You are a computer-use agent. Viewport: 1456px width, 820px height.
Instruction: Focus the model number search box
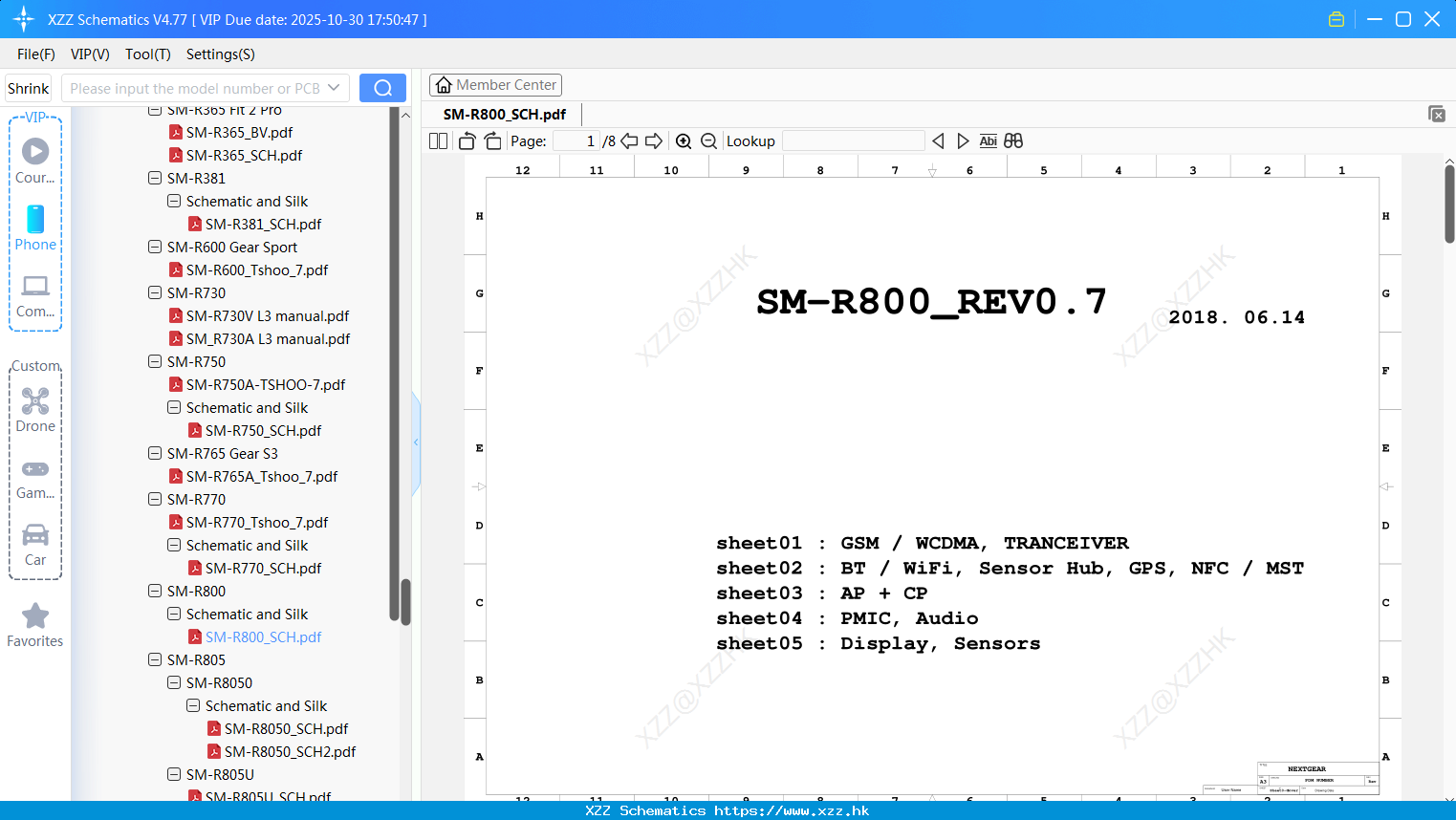click(x=194, y=88)
